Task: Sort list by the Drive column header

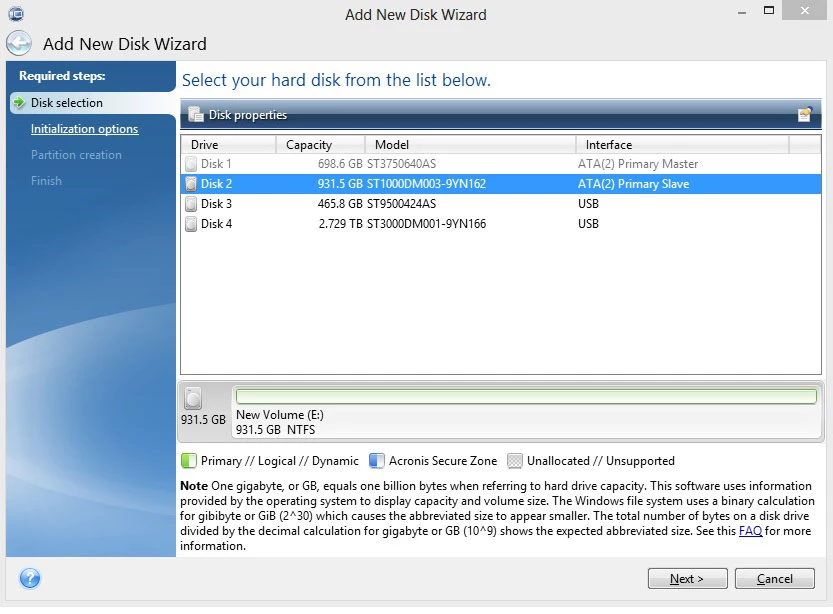Action: (x=228, y=145)
